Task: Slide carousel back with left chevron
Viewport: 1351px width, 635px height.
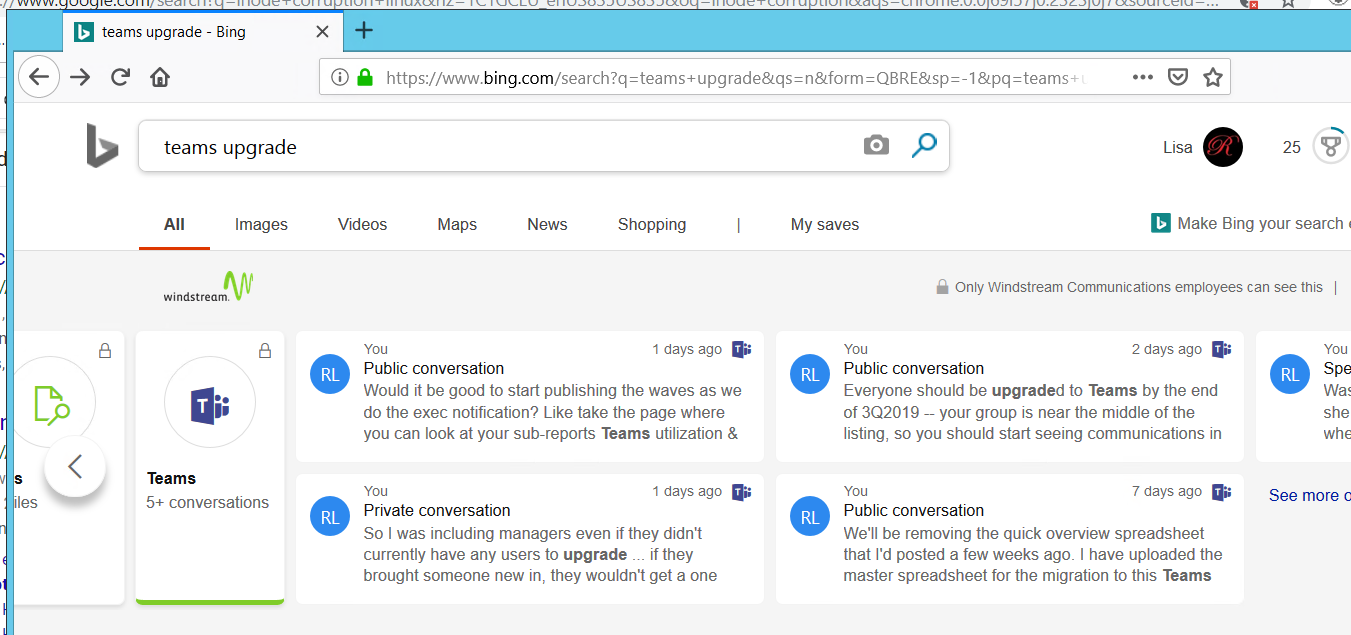Action: (x=75, y=466)
